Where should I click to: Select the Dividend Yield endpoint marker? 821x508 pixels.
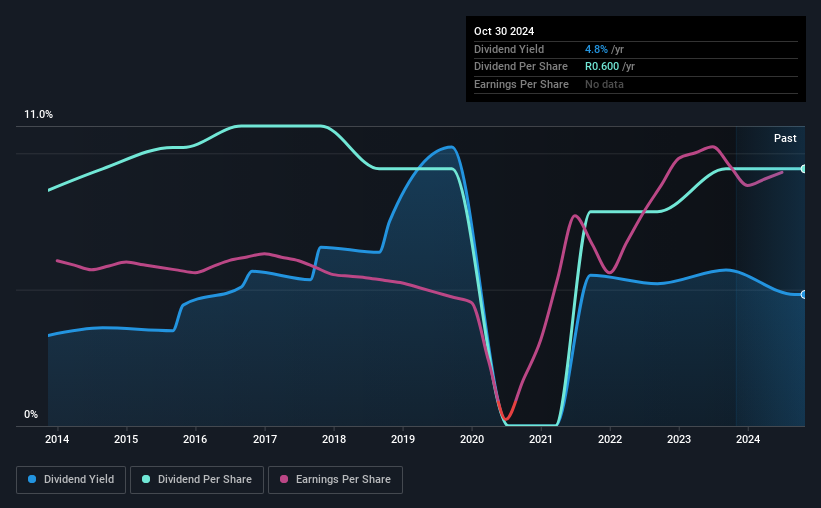[x=804, y=294]
